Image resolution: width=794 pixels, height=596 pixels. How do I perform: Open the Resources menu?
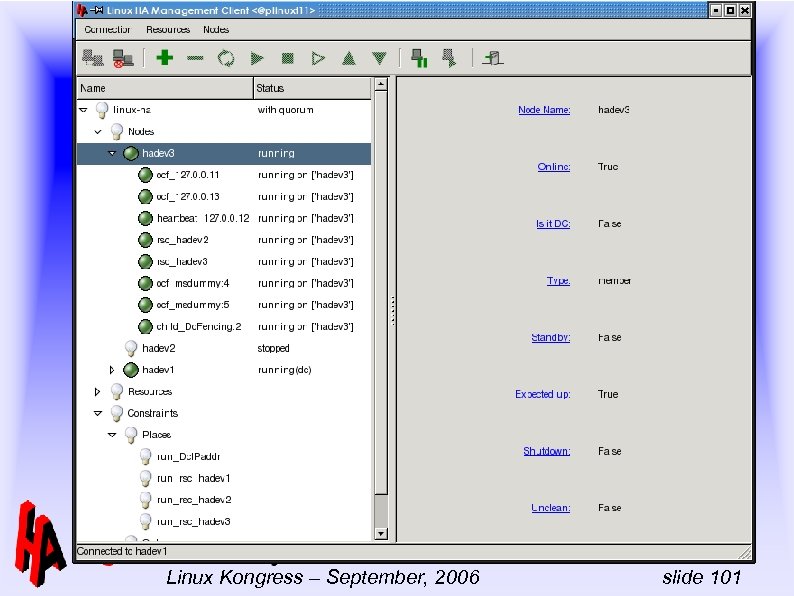pos(168,30)
